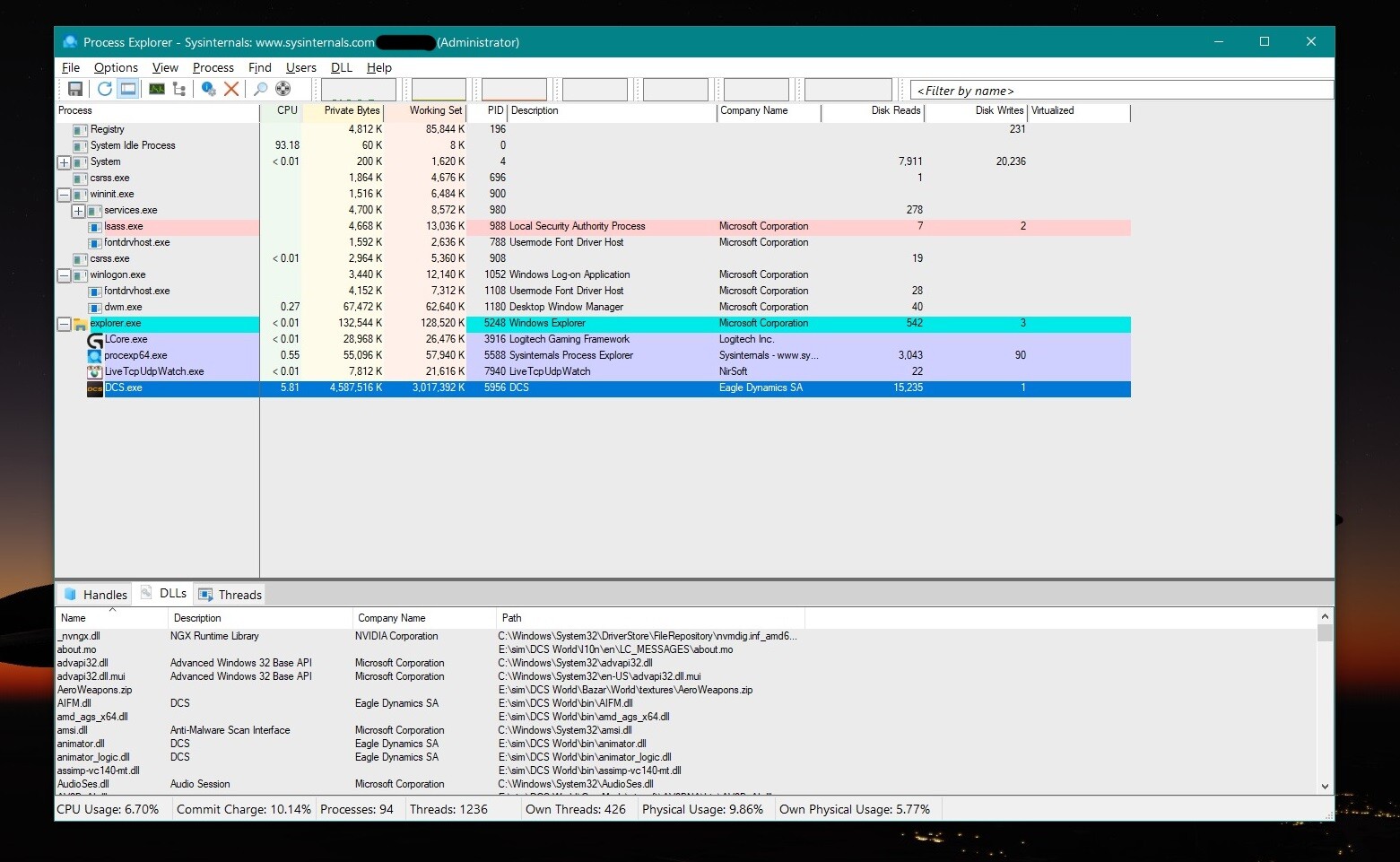Click the DLL list scroll down arrow

click(x=1325, y=787)
